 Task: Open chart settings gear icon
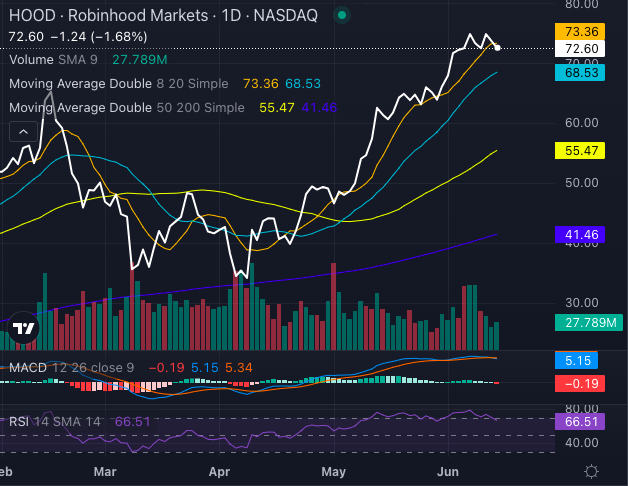pyautogui.click(x=591, y=472)
